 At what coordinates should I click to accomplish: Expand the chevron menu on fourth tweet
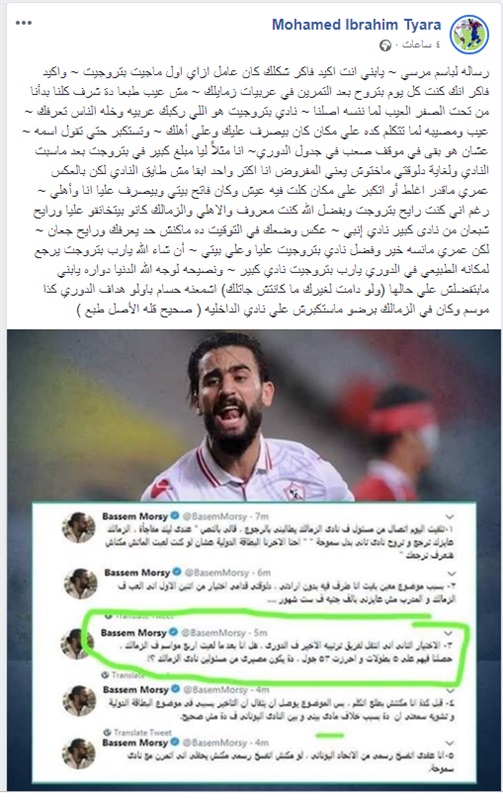(x=450, y=690)
